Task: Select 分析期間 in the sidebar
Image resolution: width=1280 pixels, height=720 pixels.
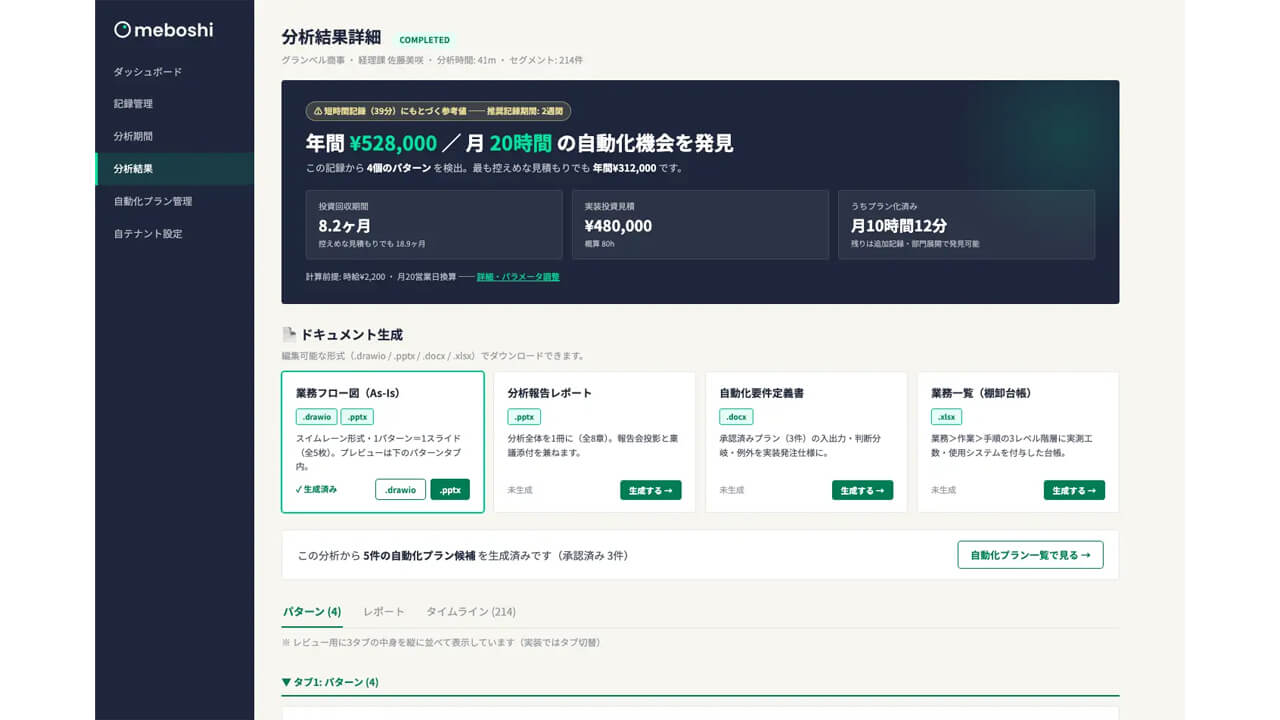Action: tap(174, 136)
